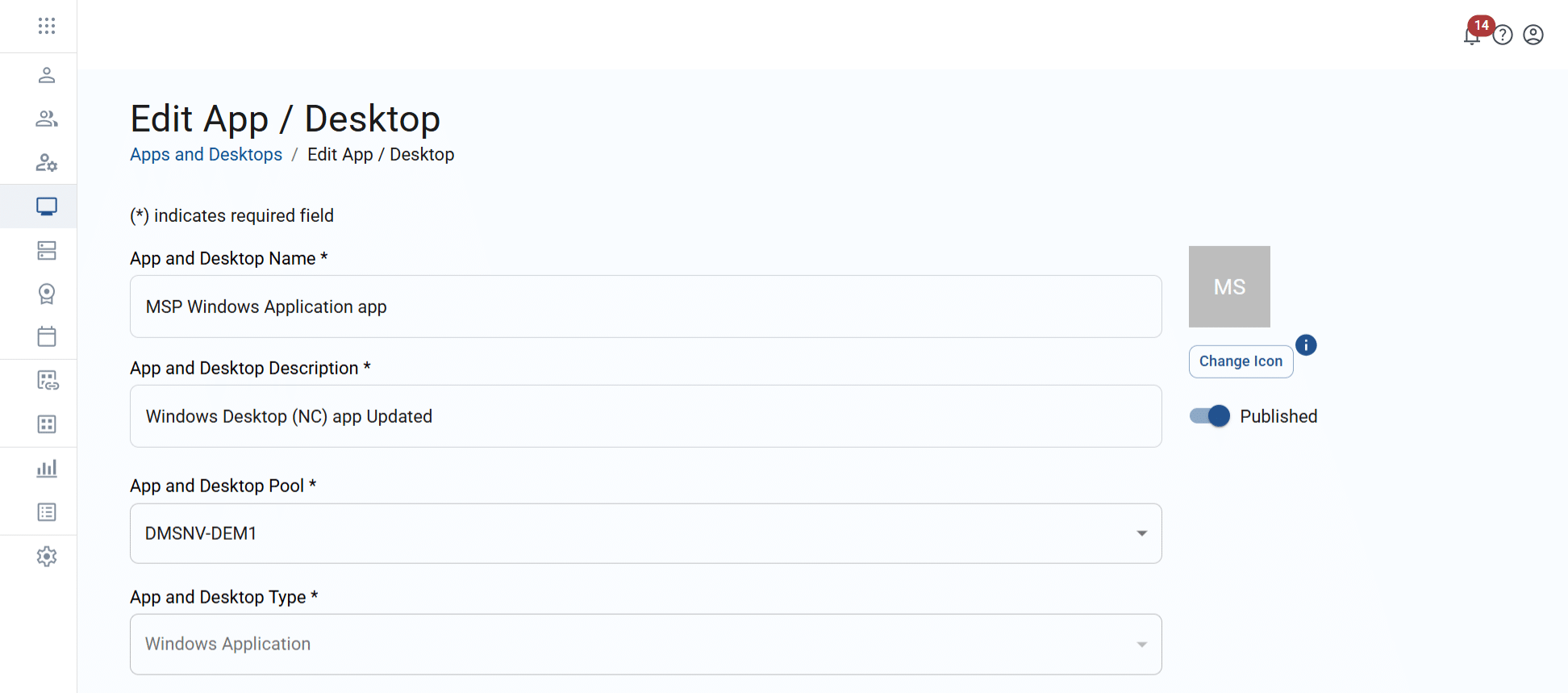Open the list view sidebar item
The height and width of the screenshot is (693, 1568).
(x=47, y=512)
